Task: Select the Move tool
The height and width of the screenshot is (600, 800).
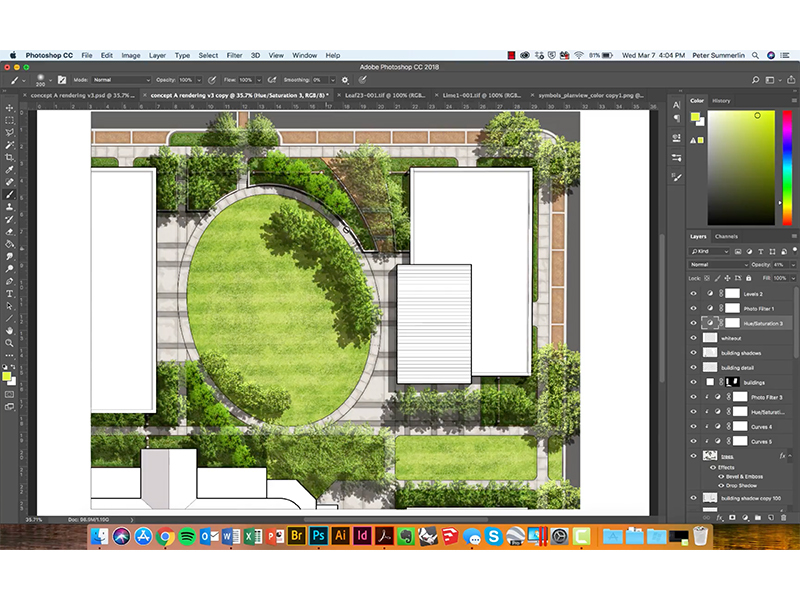Action: [9, 108]
